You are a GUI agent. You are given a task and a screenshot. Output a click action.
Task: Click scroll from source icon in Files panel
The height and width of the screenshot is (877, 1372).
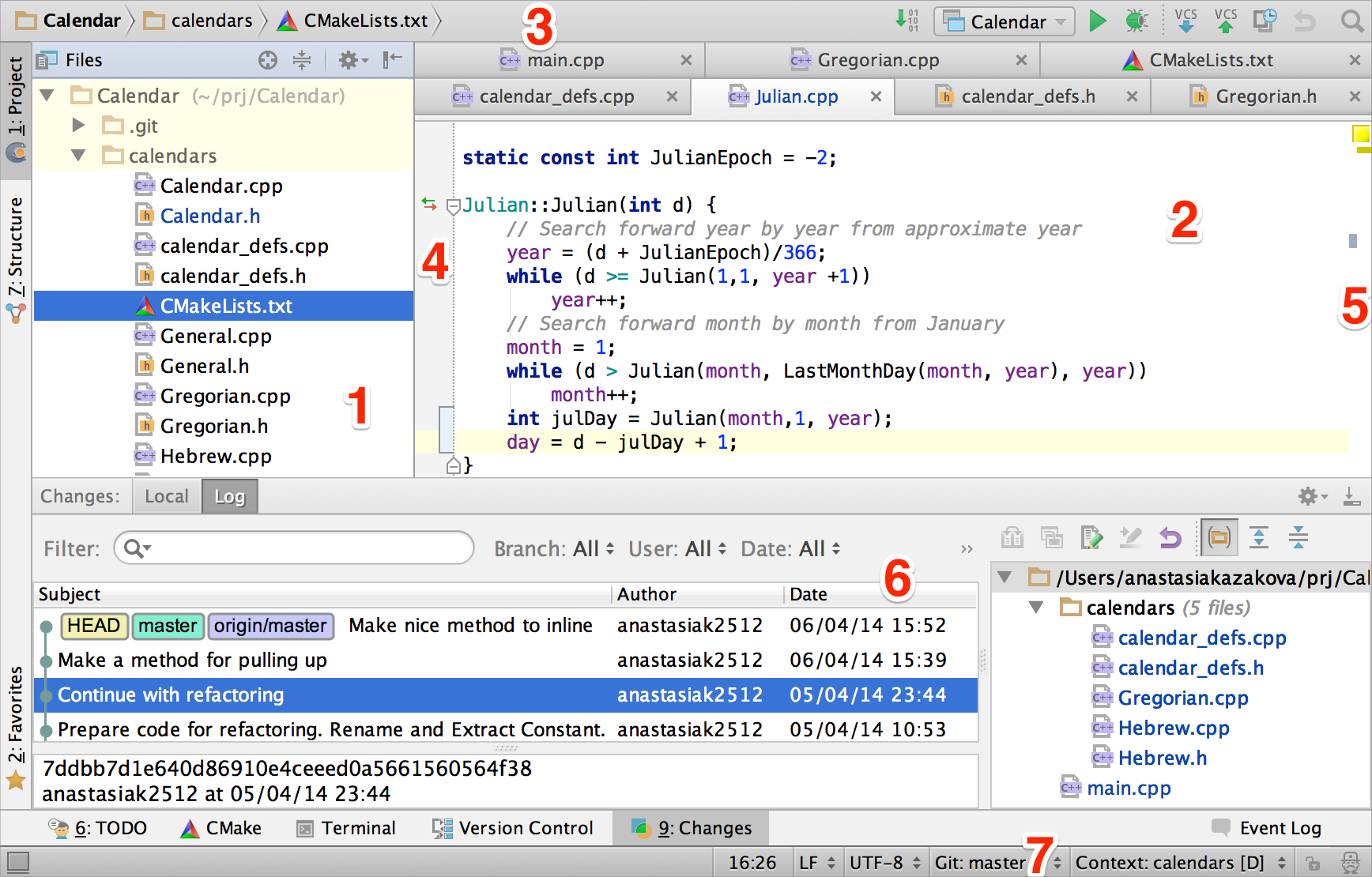click(x=268, y=60)
